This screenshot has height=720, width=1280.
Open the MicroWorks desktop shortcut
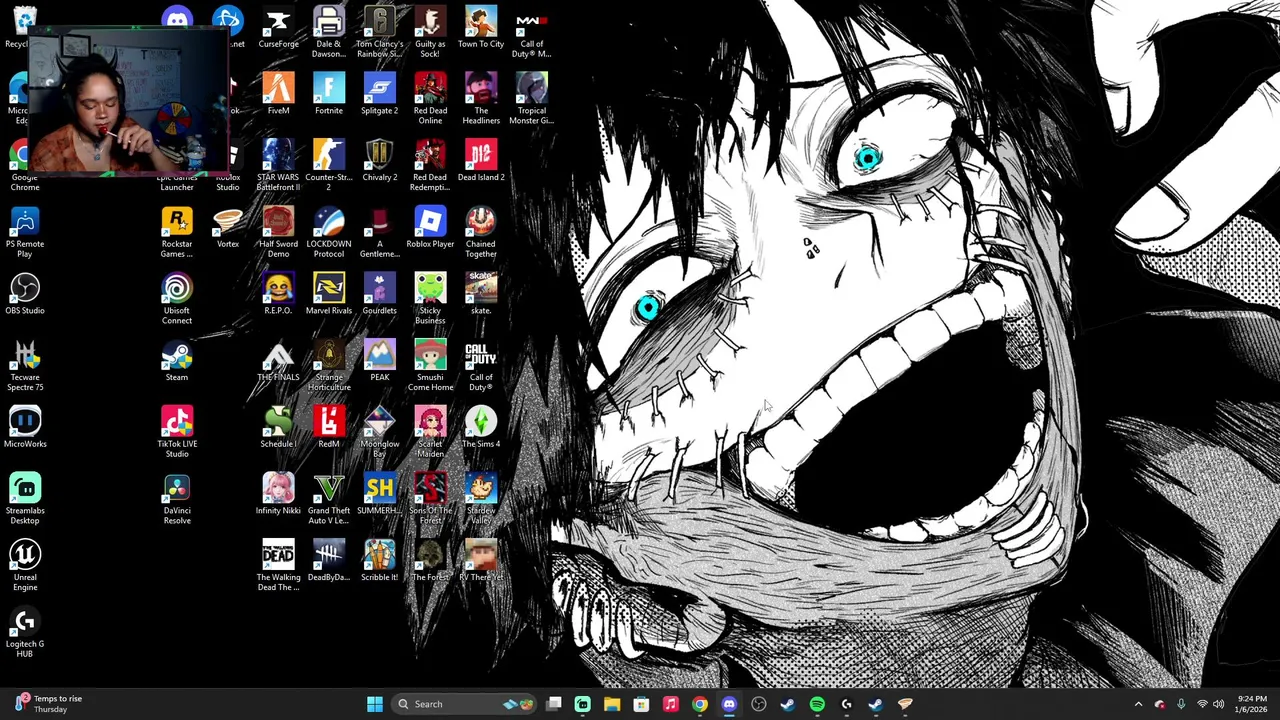25,428
